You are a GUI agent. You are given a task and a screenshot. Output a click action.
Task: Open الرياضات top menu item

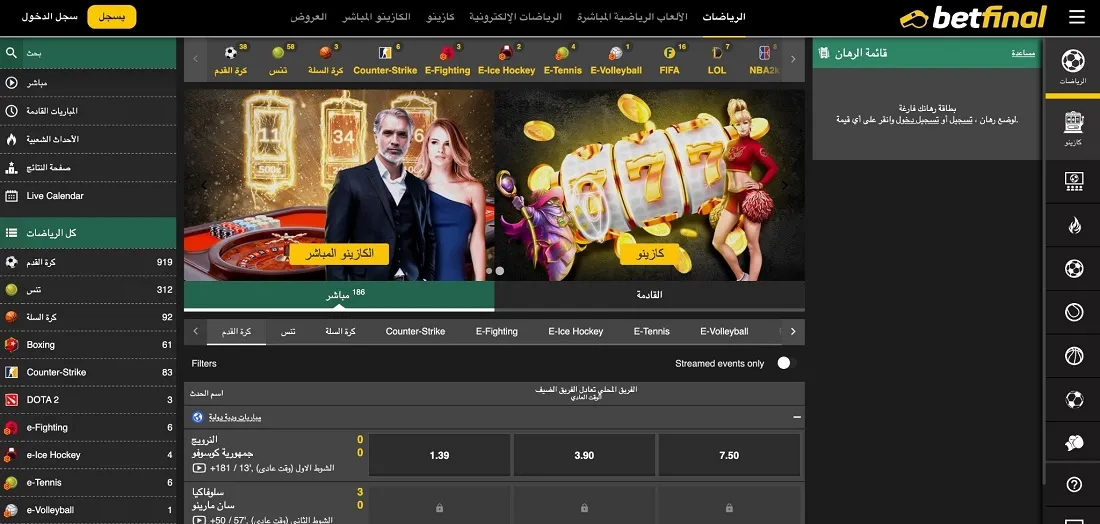tap(724, 17)
